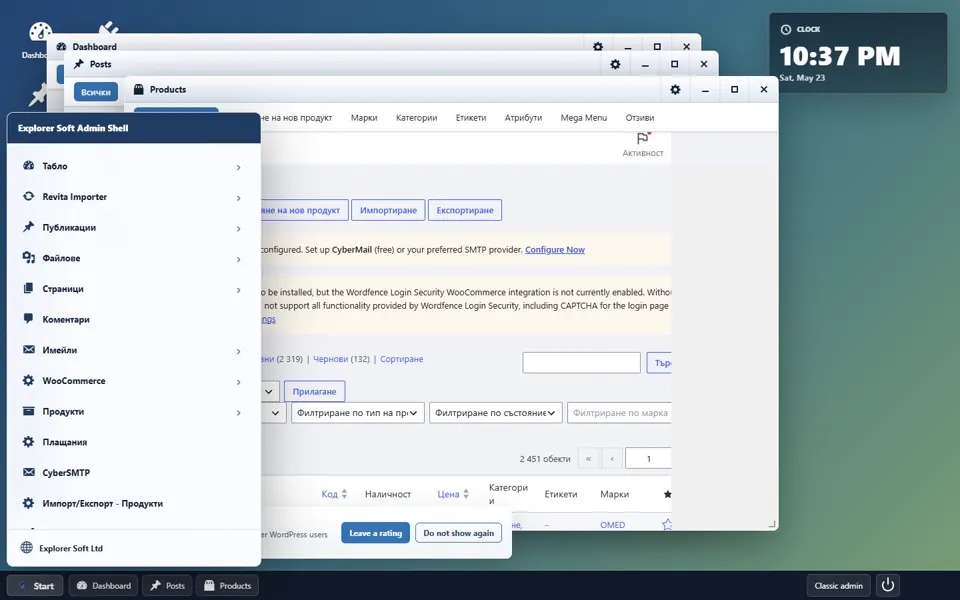The width and height of the screenshot is (960, 600).
Task: Click the current page number field
Action: tap(648, 458)
